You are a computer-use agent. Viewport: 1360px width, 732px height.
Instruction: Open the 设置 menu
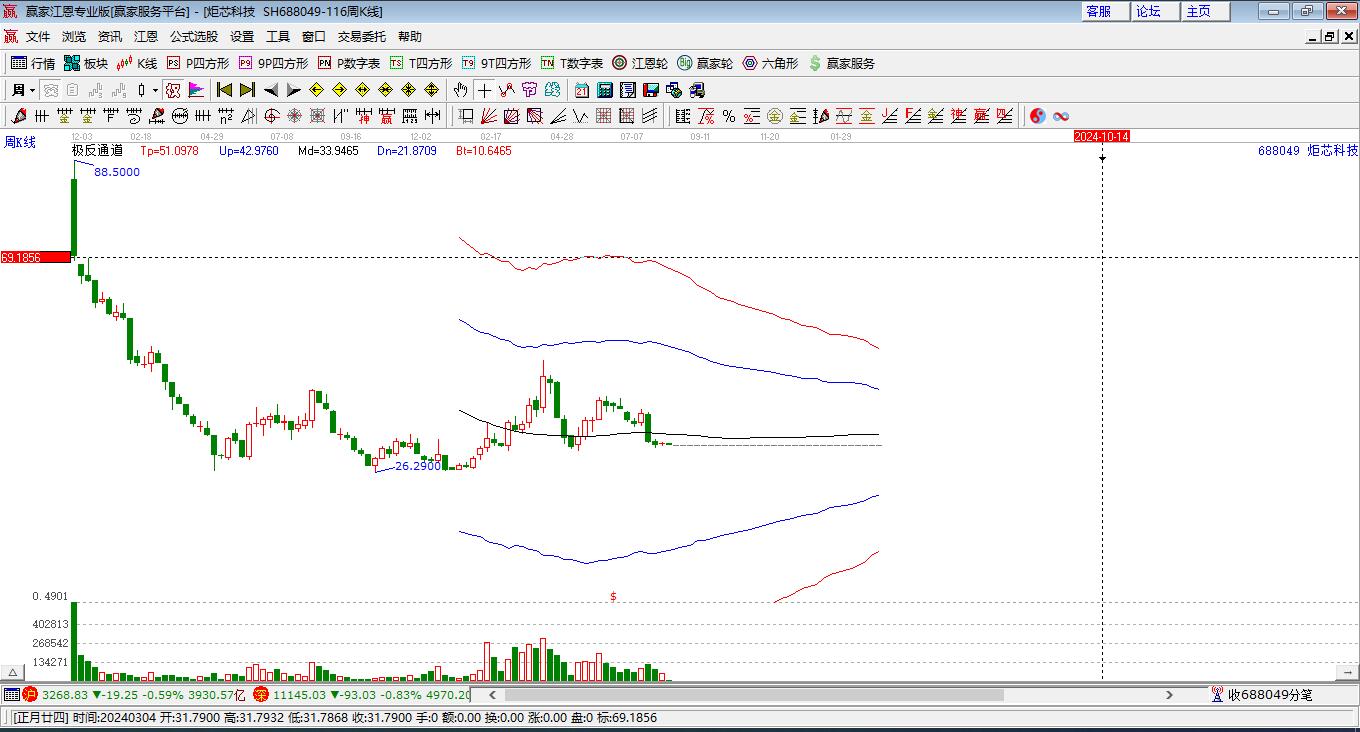coord(242,36)
